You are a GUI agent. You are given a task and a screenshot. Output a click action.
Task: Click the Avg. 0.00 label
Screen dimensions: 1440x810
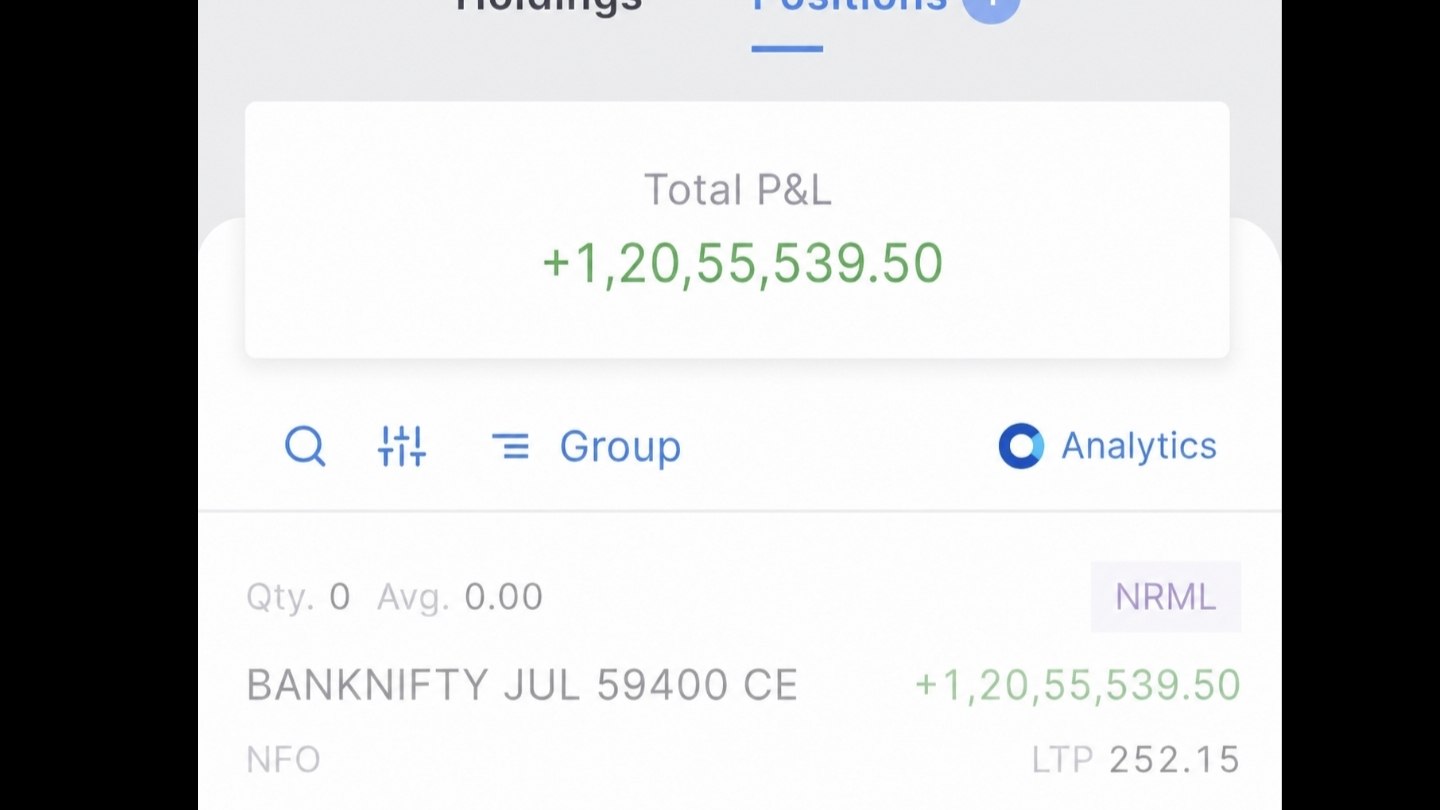[x=460, y=597]
